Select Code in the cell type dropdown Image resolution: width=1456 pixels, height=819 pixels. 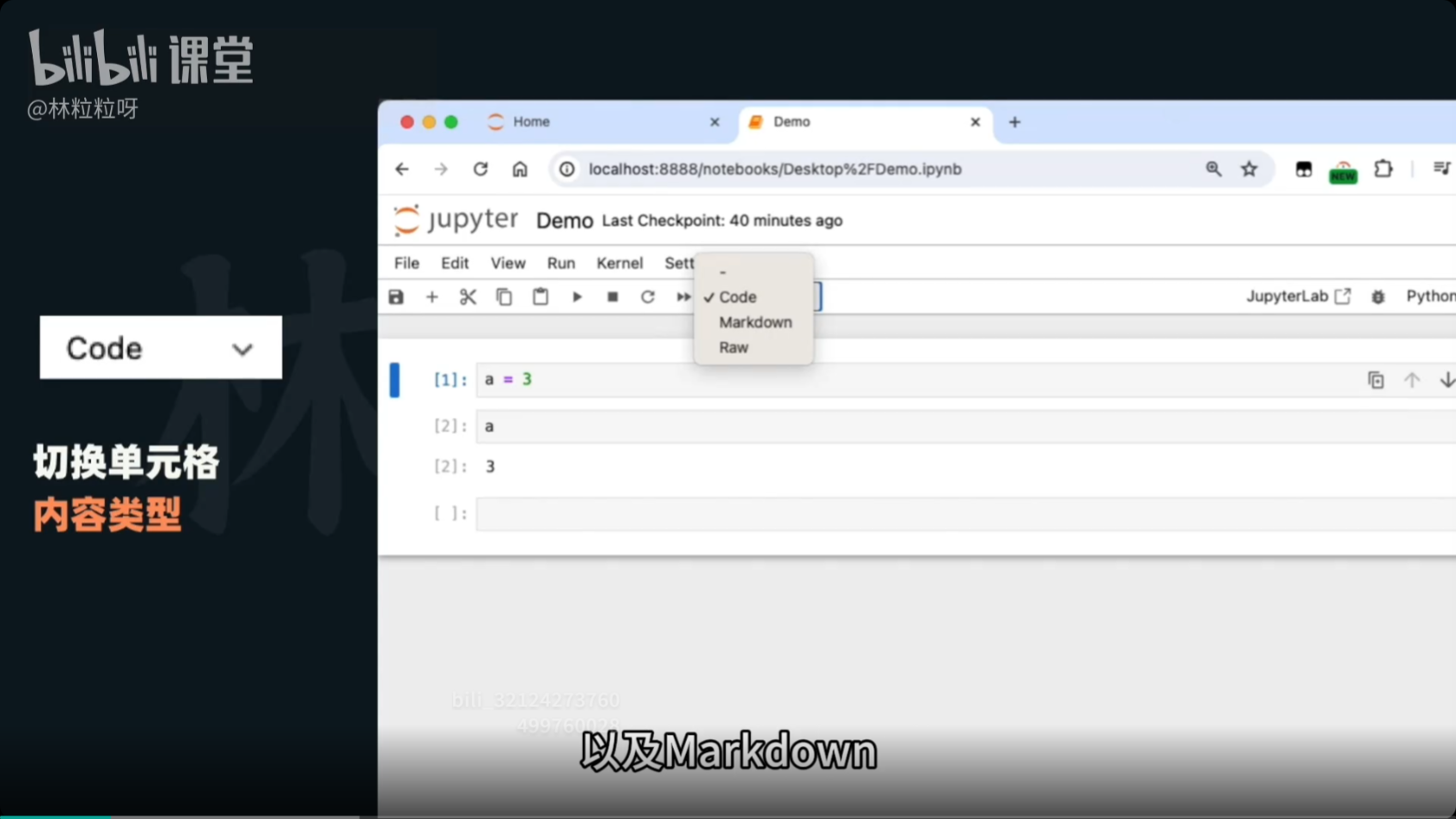pyautogui.click(x=737, y=297)
